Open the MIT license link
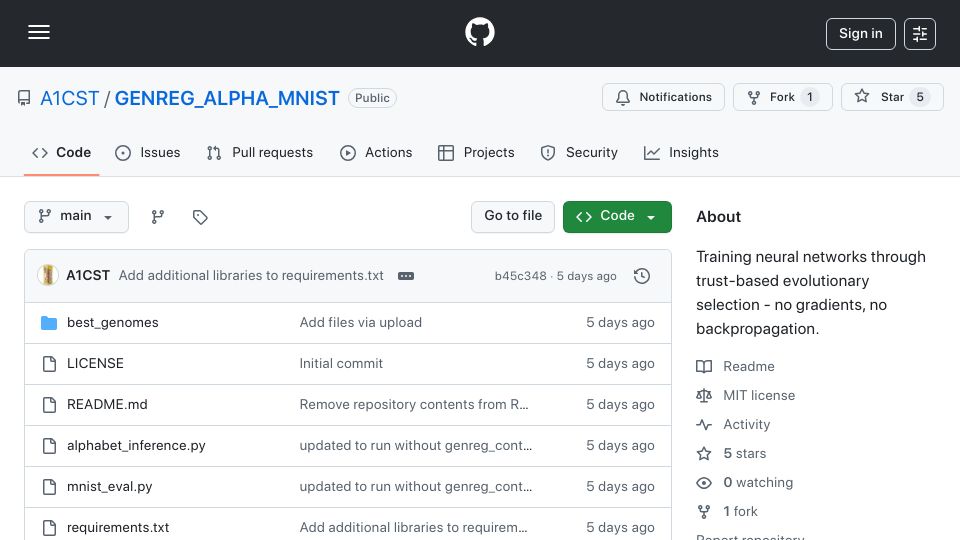 click(x=759, y=396)
